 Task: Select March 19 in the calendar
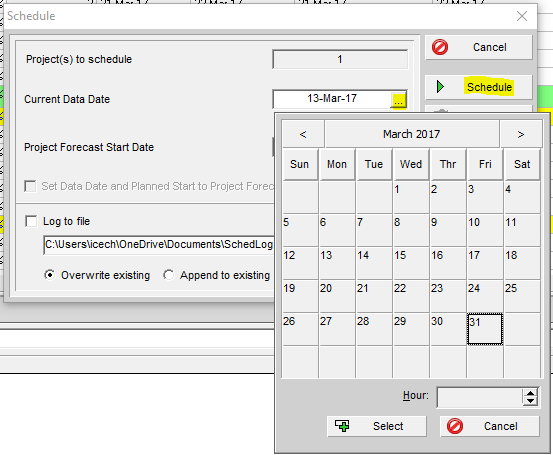[x=300, y=296]
